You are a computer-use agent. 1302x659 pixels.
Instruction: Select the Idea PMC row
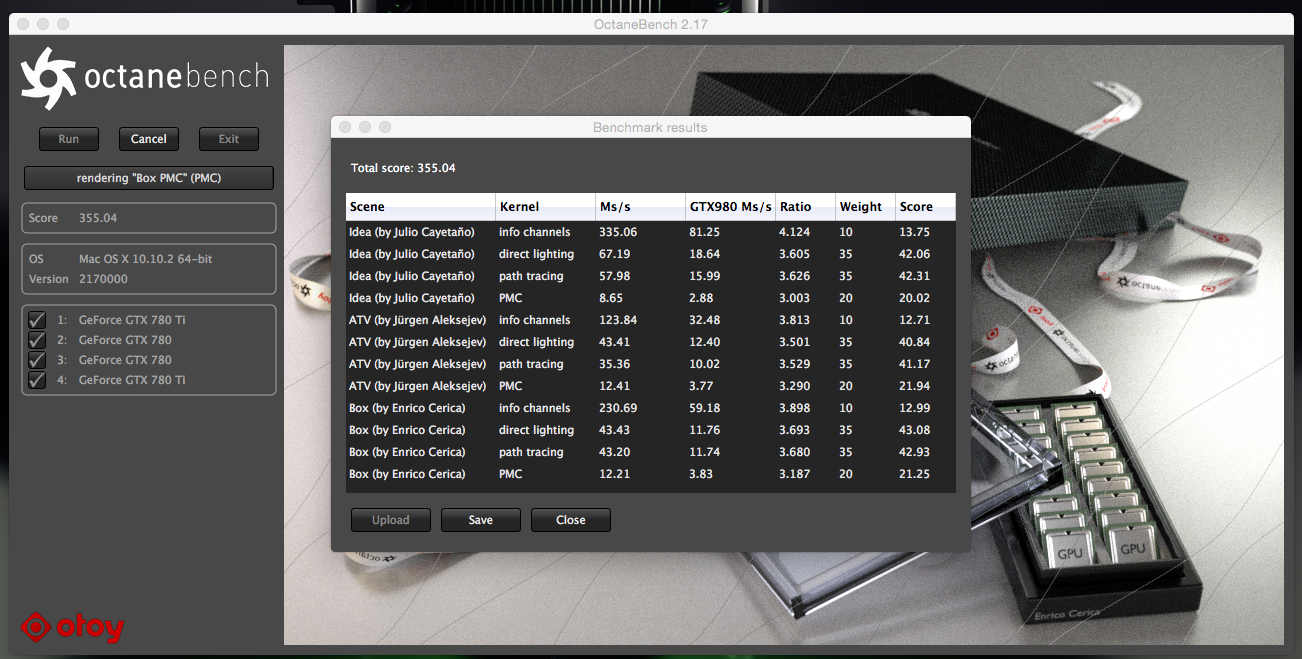click(651, 298)
